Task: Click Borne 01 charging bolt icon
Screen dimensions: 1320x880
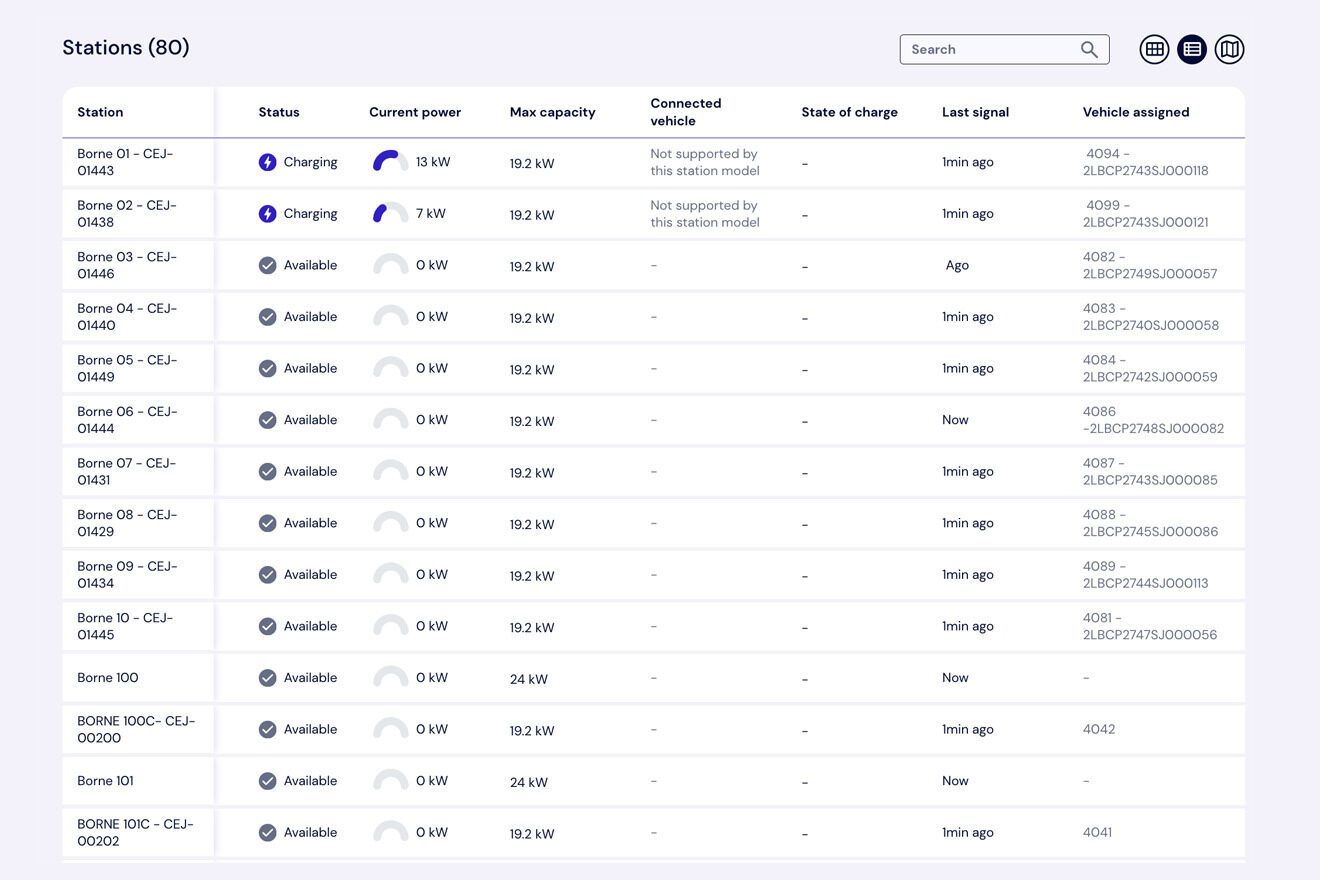Action: pos(267,162)
